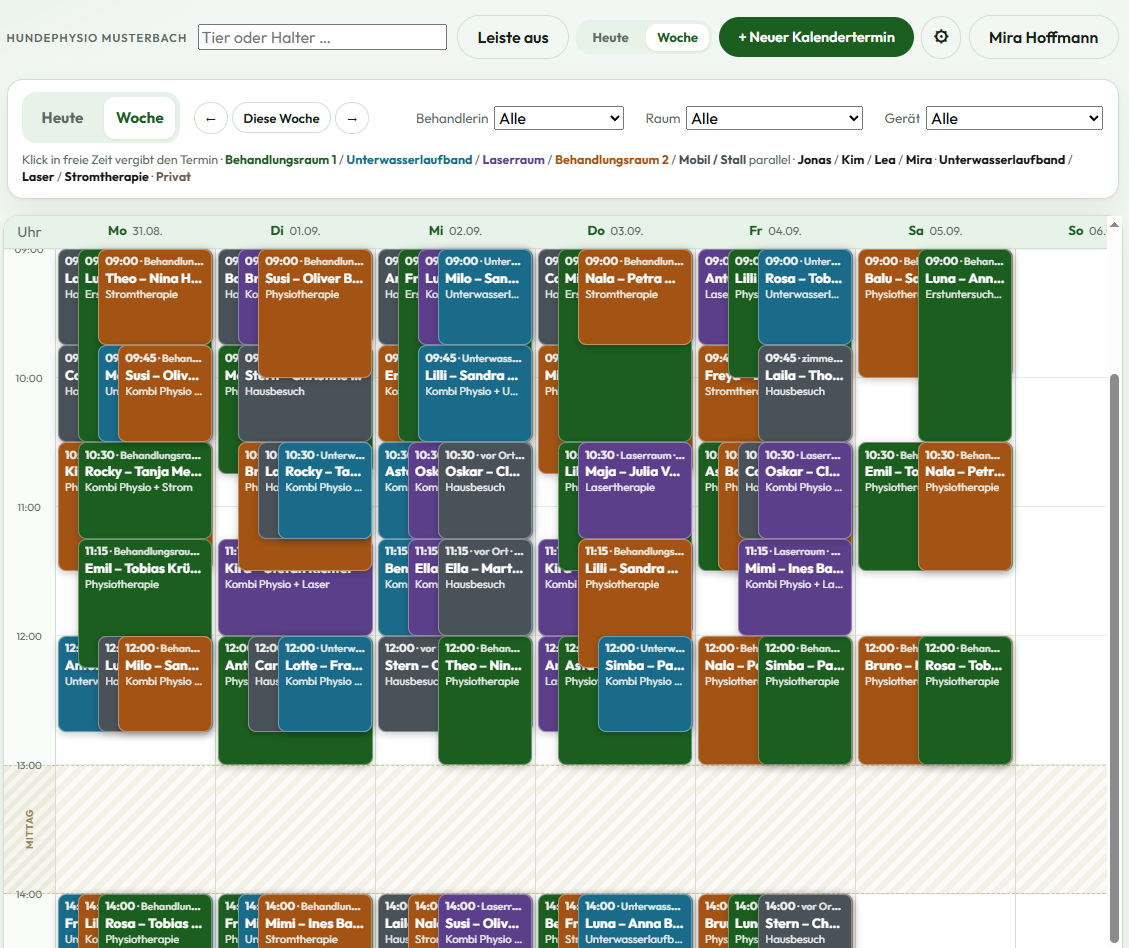Go to next week with right arrow

(x=352, y=118)
